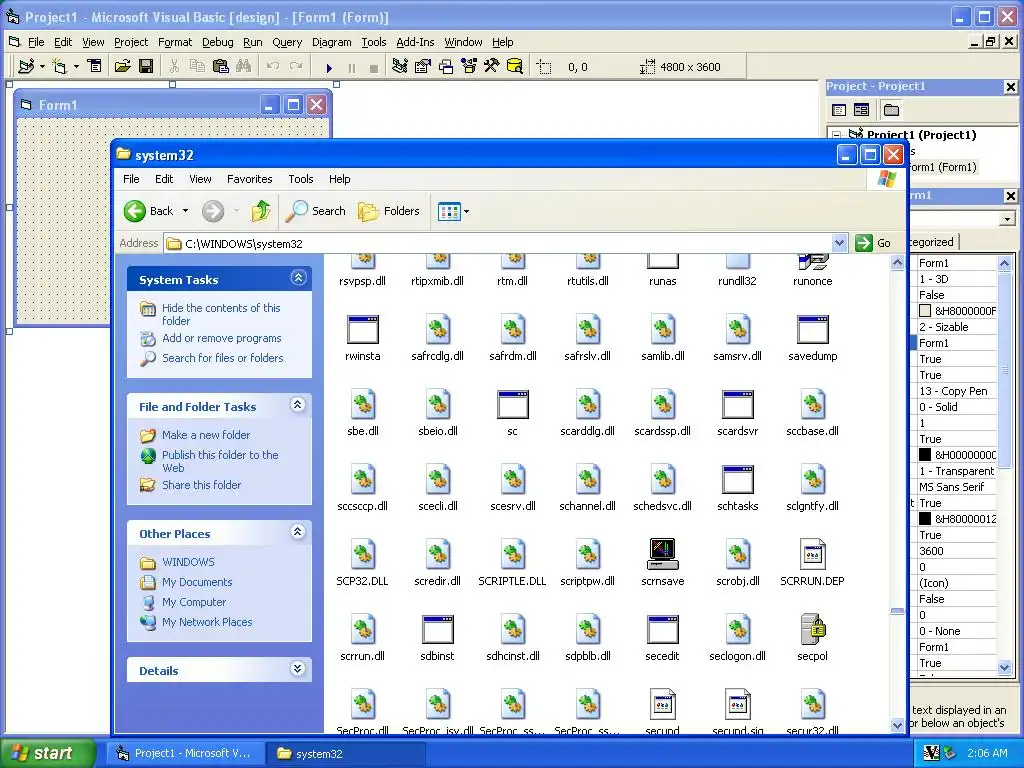Click the &H8000000F color swatch property
Image resolution: width=1024 pixels, height=768 pixels.
[x=925, y=311]
